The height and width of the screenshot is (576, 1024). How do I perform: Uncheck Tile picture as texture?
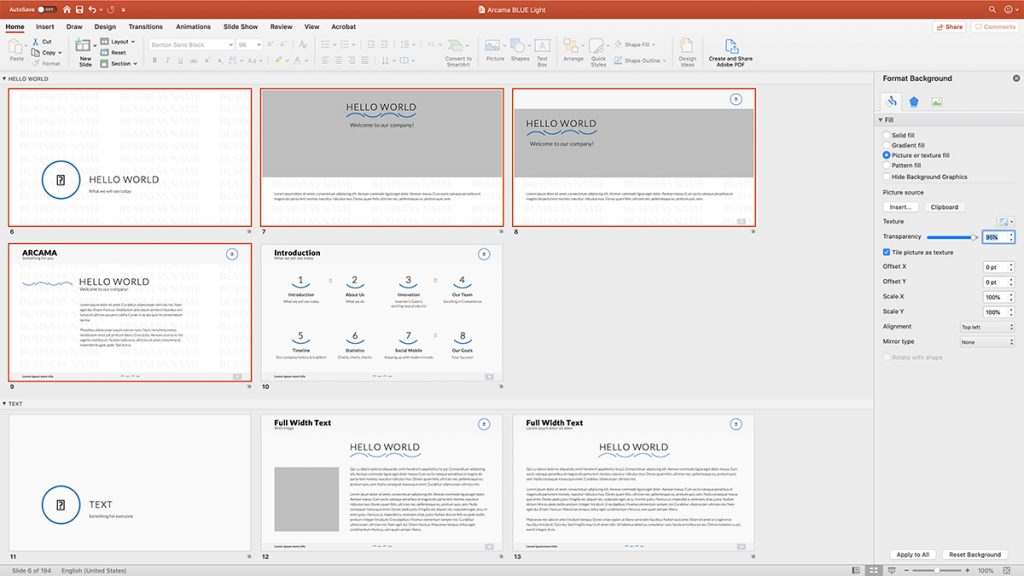[x=886, y=252]
